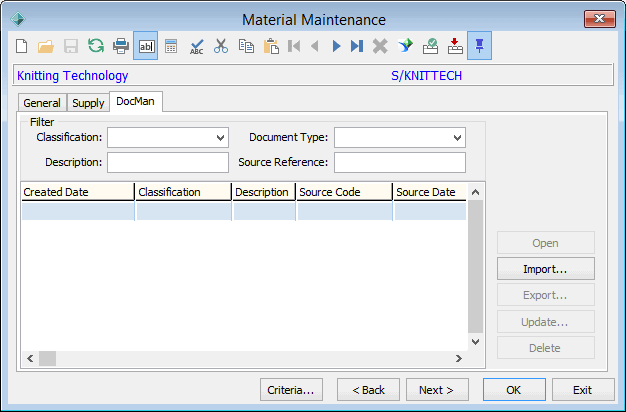Click the application diamond icon in the title bar
The height and width of the screenshot is (412, 626).
point(18,19)
